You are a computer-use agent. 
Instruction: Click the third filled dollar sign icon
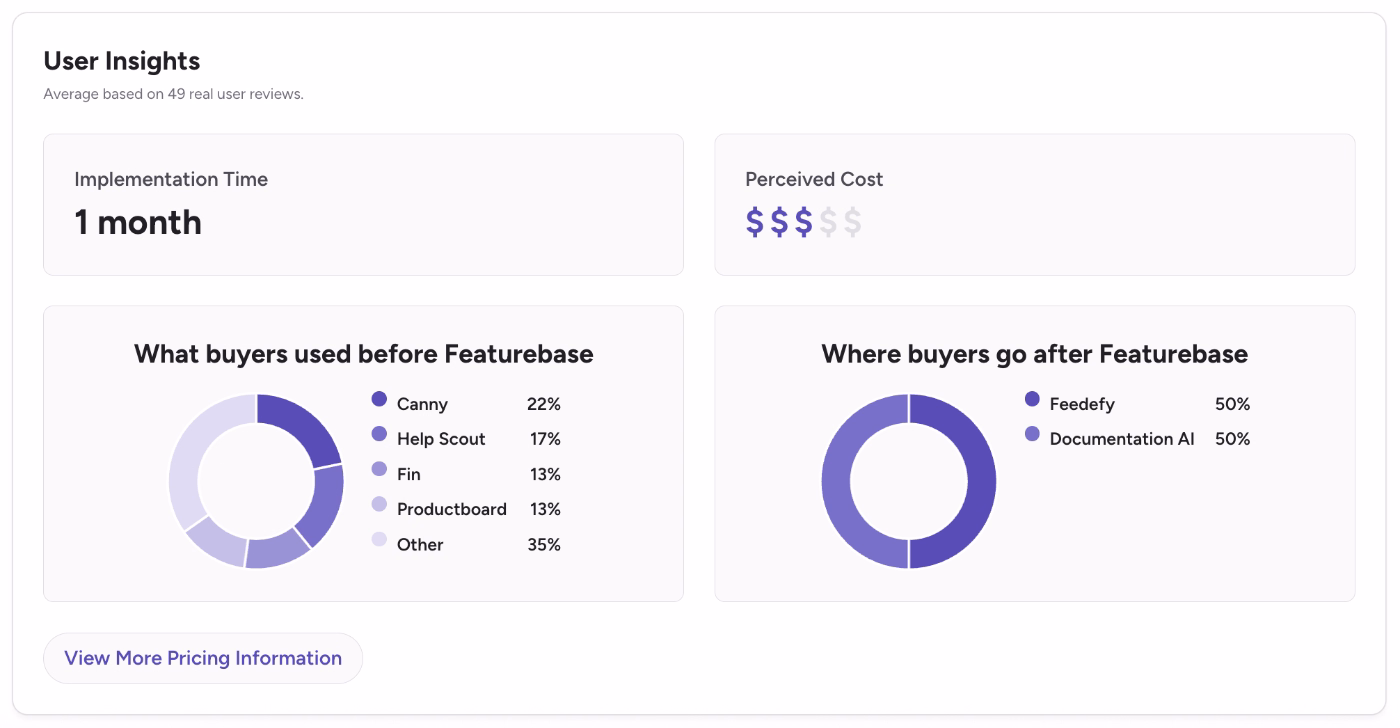click(804, 222)
